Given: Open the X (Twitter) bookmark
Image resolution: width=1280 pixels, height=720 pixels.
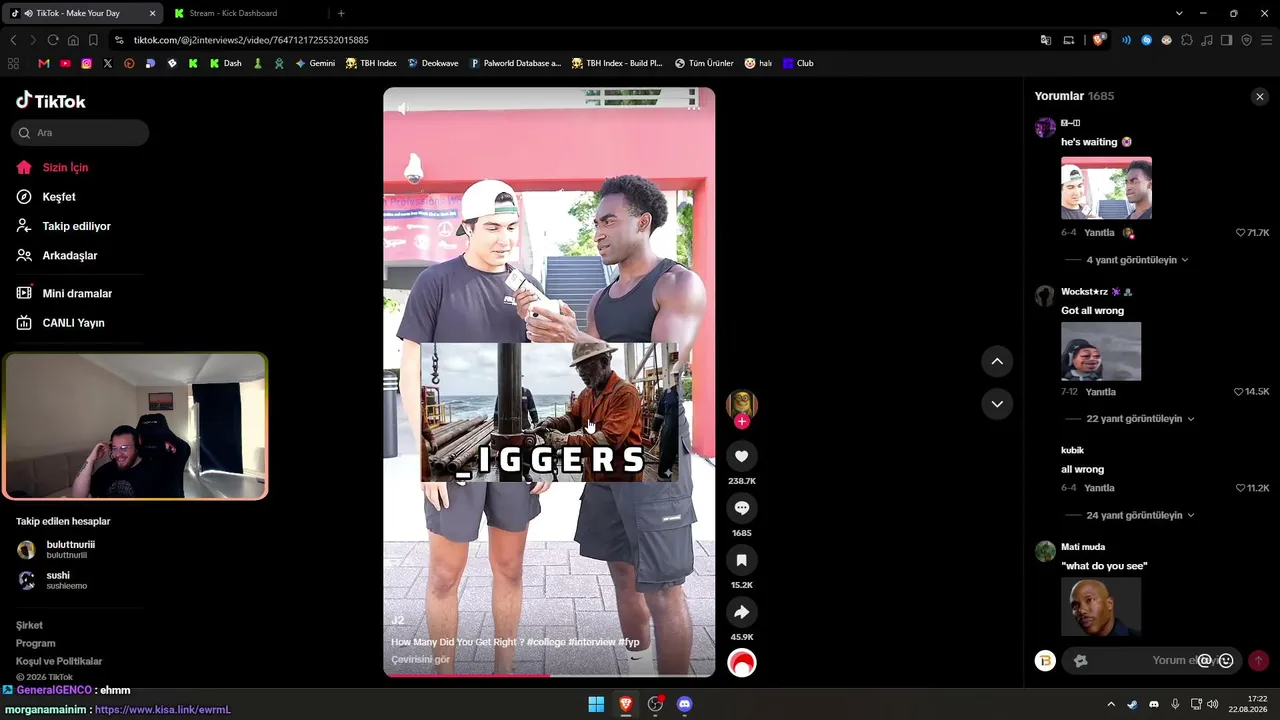Looking at the screenshot, I should 108,63.
